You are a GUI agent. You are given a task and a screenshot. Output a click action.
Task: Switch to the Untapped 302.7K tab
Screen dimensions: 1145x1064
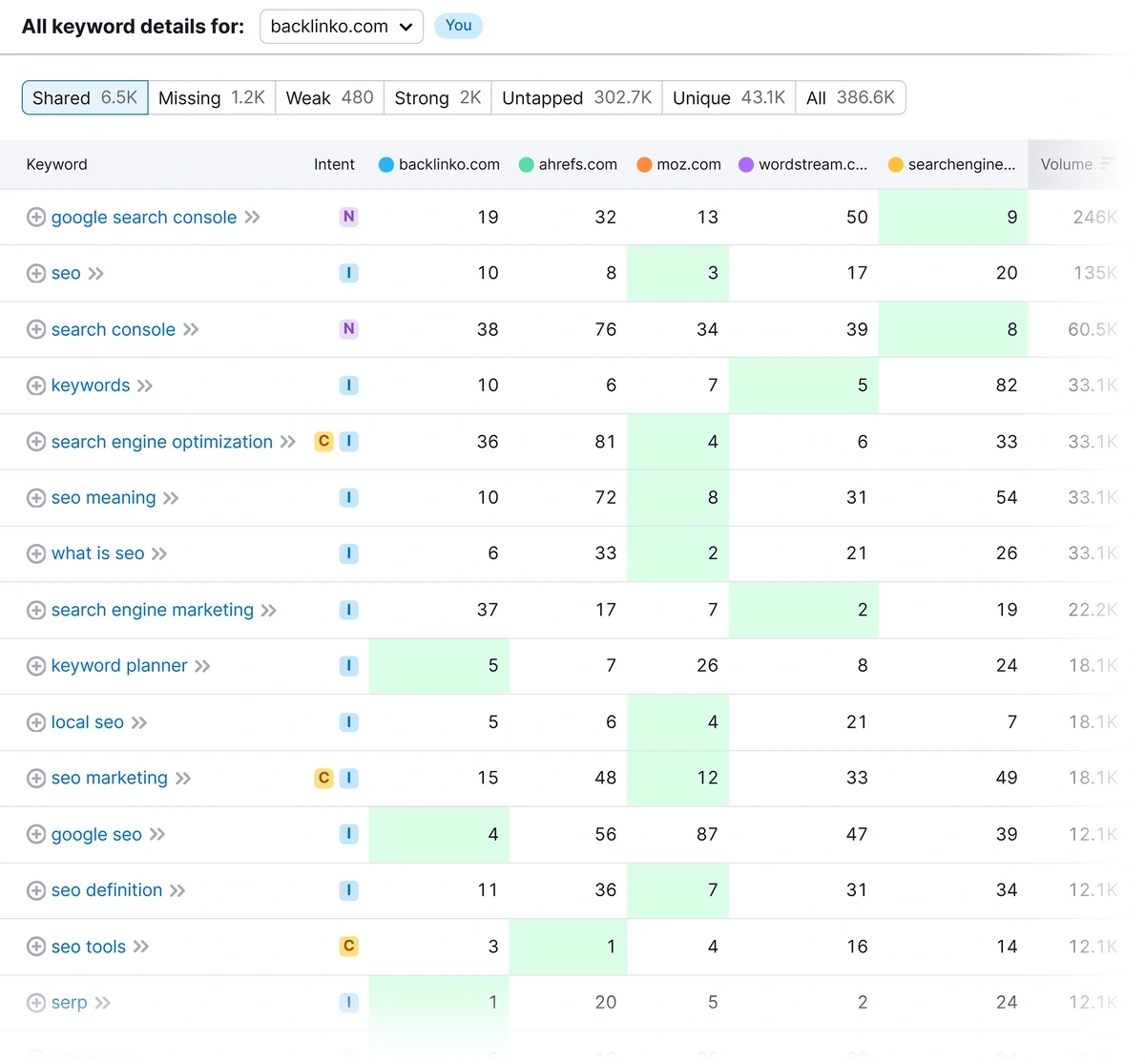pyautogui.click(x=577, y=97)
